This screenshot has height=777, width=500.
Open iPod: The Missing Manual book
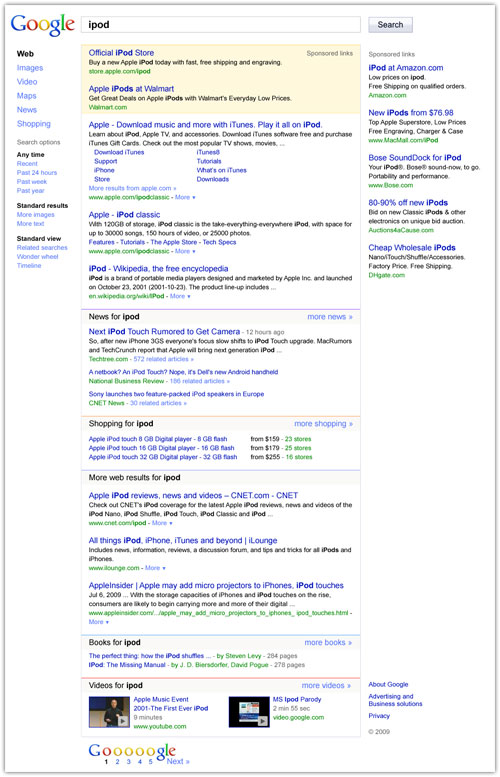[127, 665]
